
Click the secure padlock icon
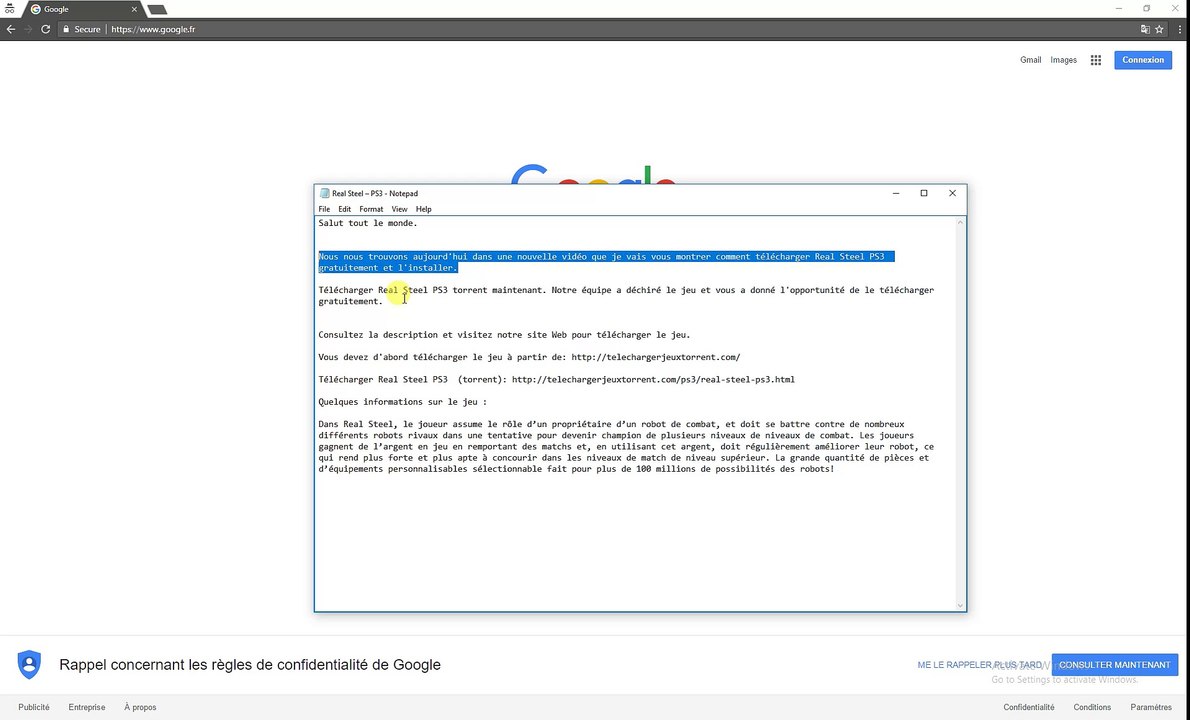pyautogui.click(x=66, y=30)
